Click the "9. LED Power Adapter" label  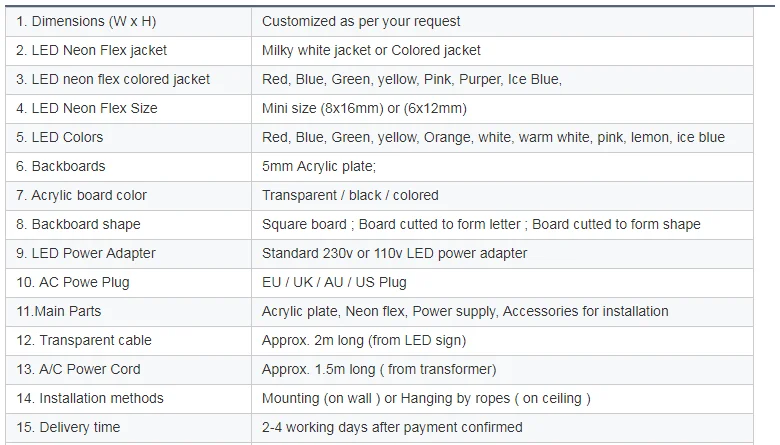point(86,253)
